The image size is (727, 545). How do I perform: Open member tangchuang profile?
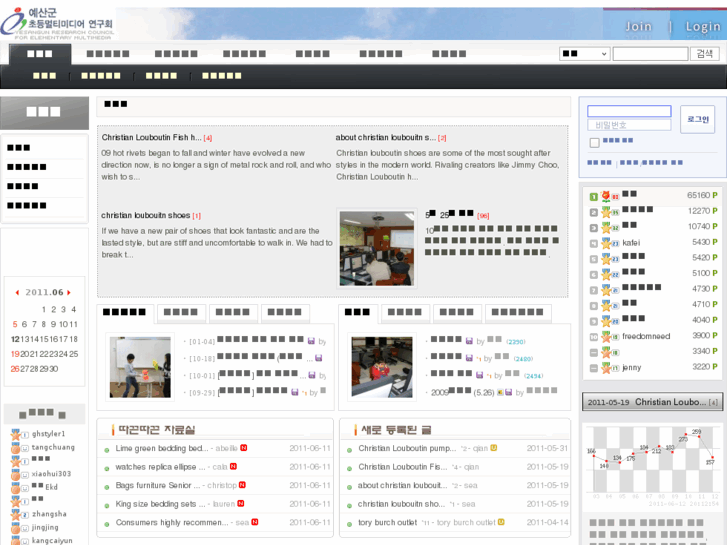pyautogui.click(x=53, y=447)
